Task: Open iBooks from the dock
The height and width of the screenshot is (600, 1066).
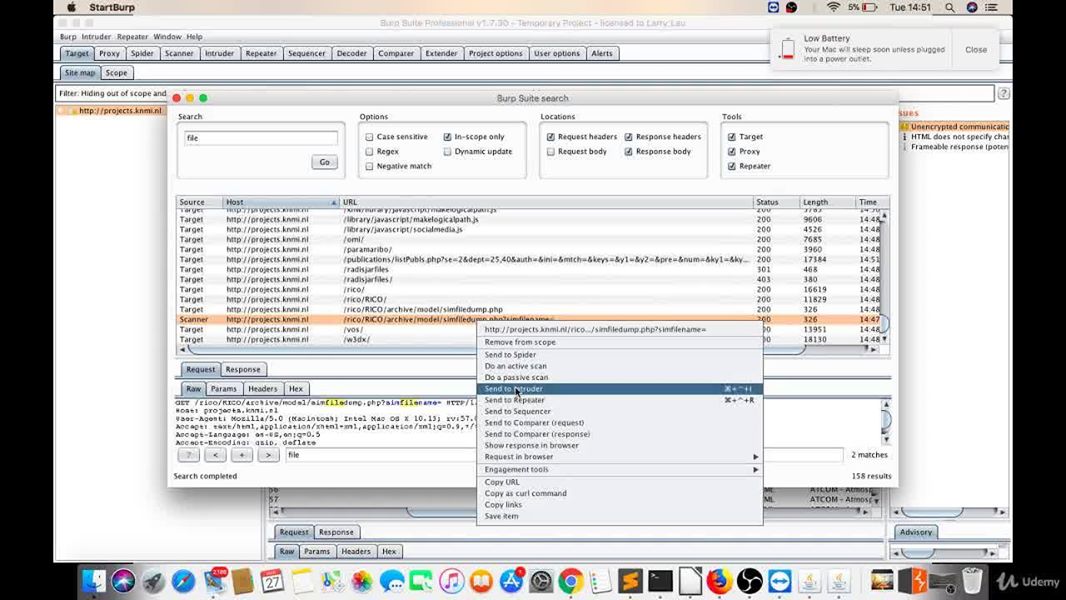Action: pyautogui.click(x=481, y=581)
